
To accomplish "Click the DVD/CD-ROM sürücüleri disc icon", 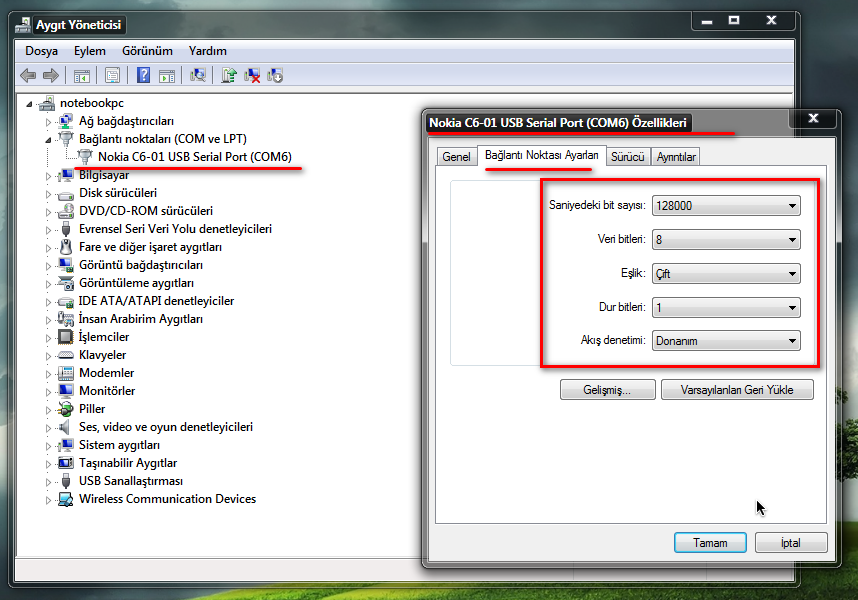I will [66, 211].
